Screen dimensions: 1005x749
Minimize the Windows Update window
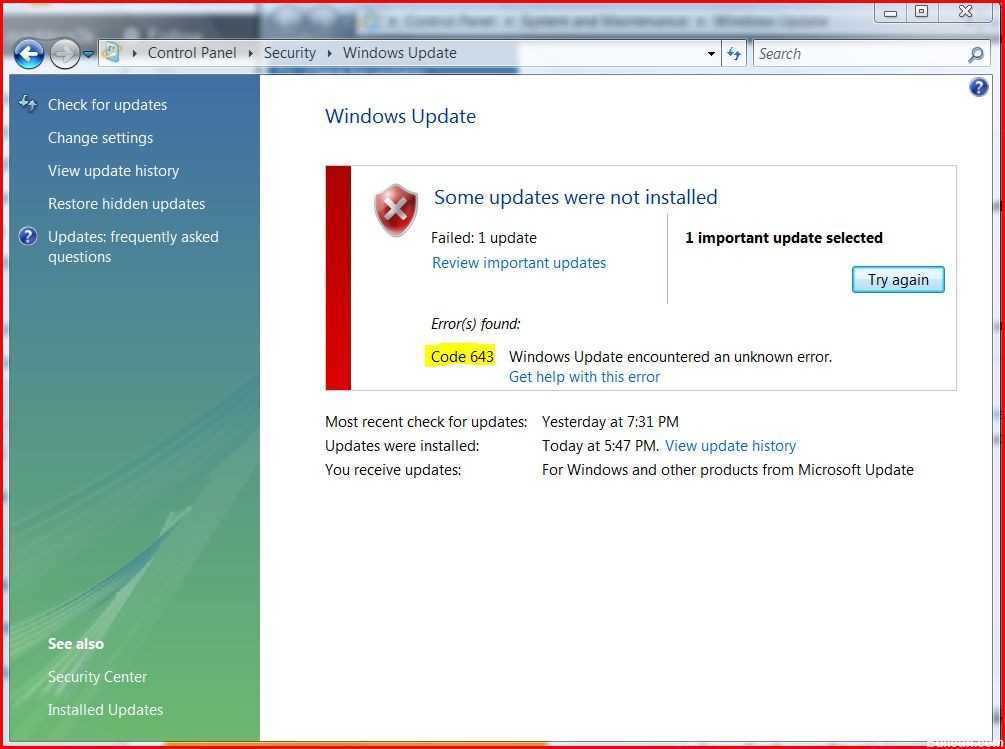pyautogui.click(x=890, y=12)
